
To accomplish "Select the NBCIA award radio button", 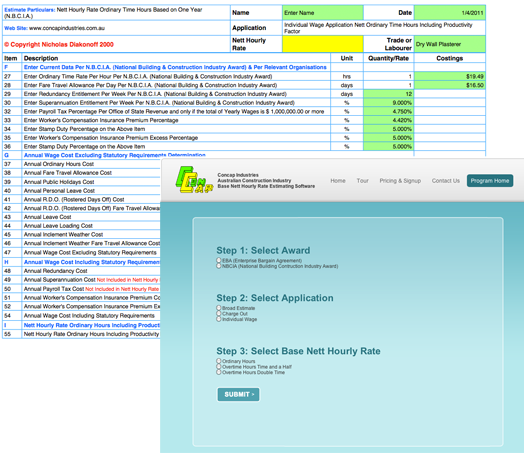I will click(219, 266).
